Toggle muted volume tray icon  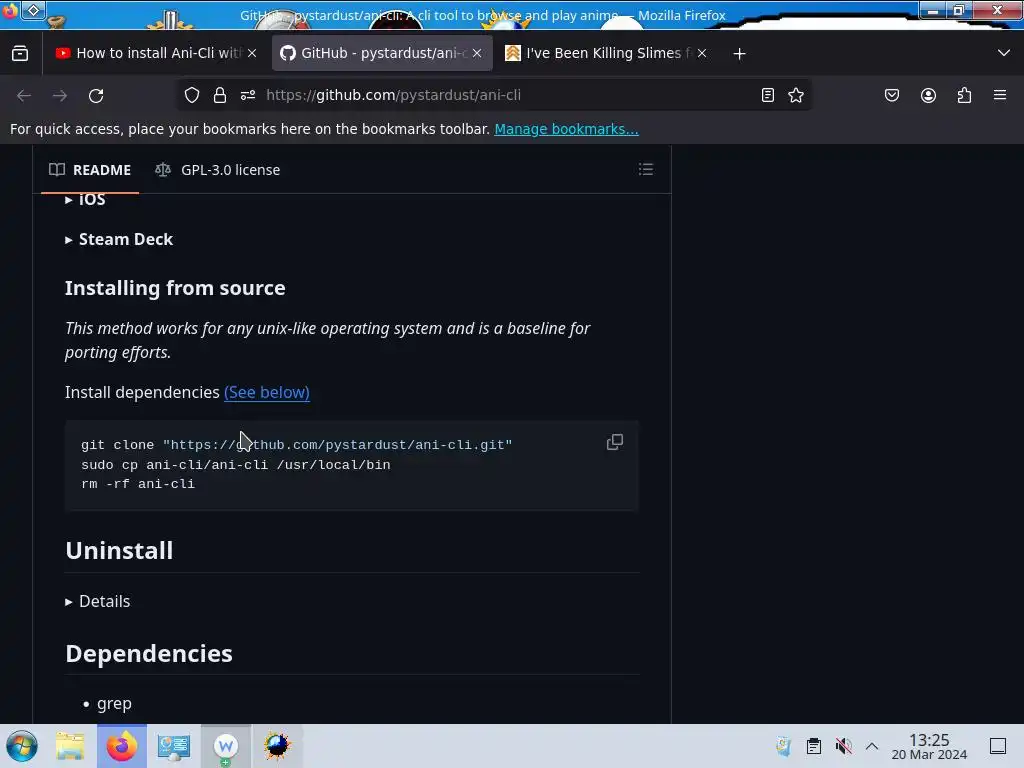(x=844, y=746)
